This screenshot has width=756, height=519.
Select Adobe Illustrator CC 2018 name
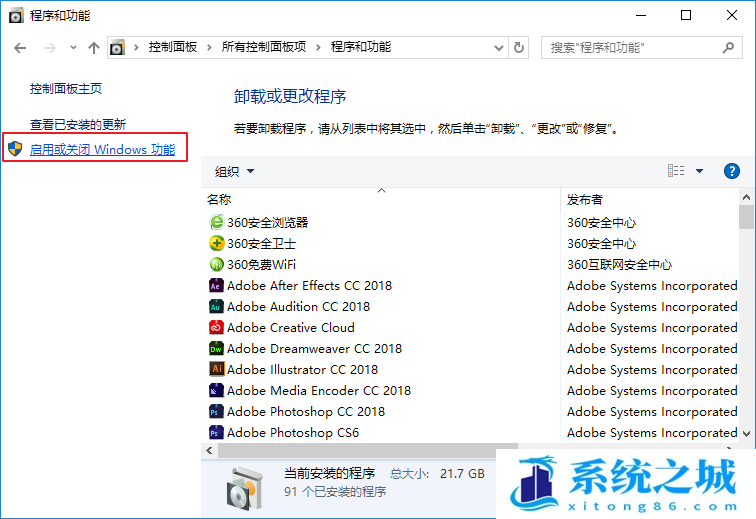point(302,369)
